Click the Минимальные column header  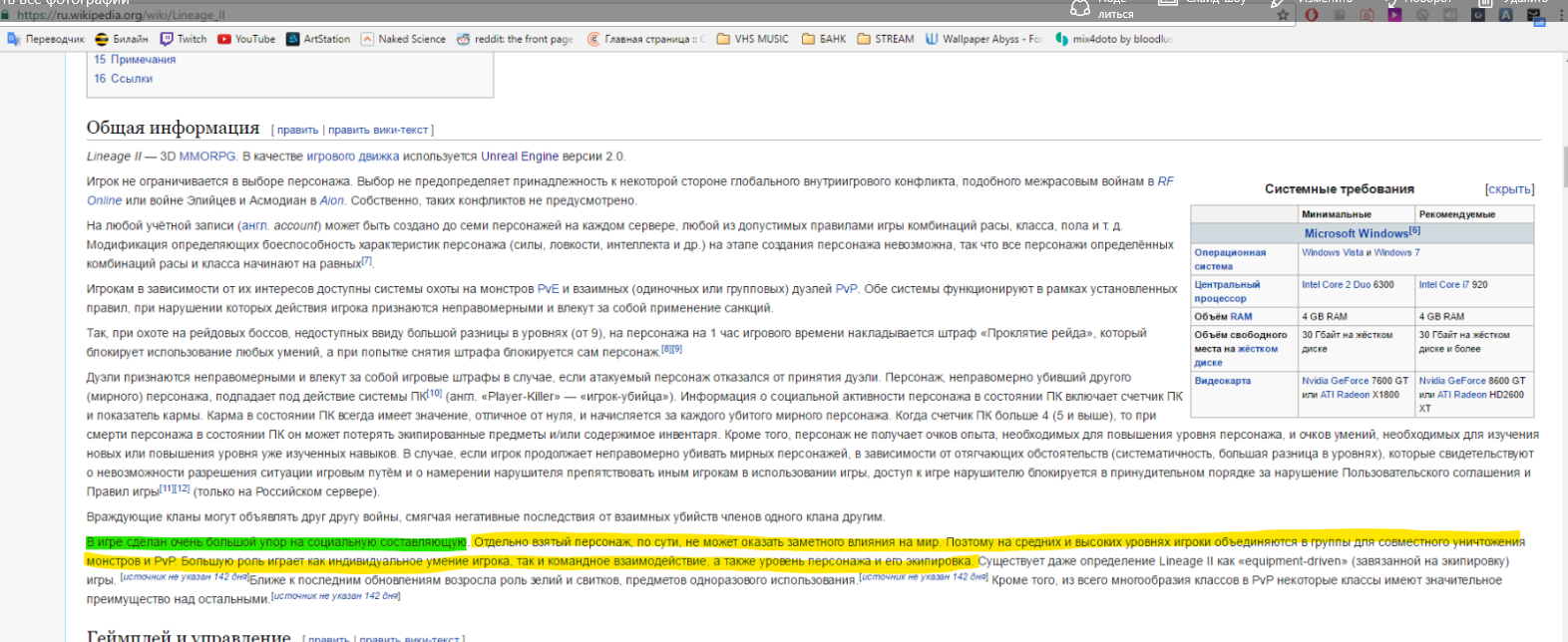[1356, 214]
